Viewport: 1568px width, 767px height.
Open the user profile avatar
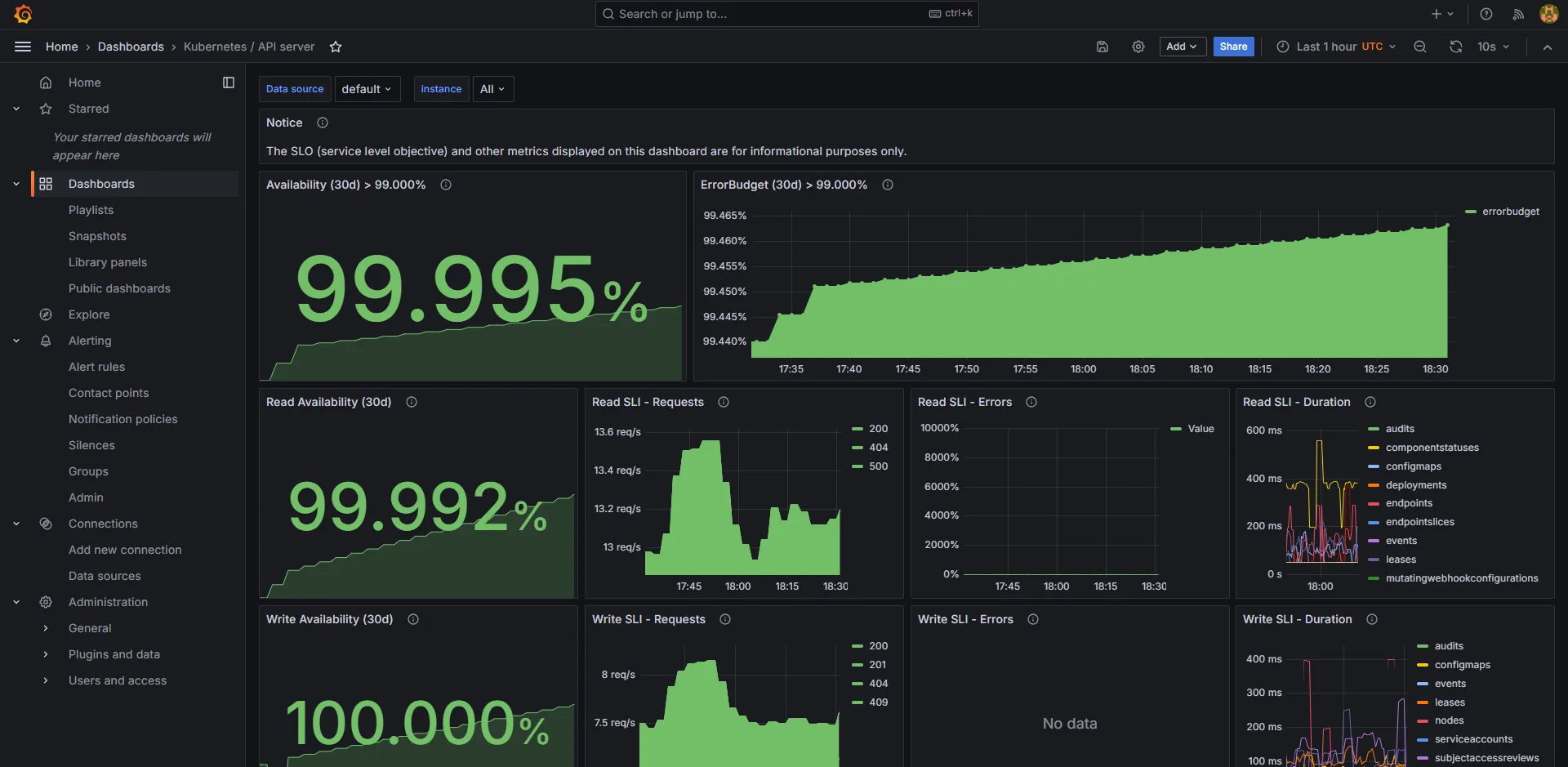[x=1548, y=14]
